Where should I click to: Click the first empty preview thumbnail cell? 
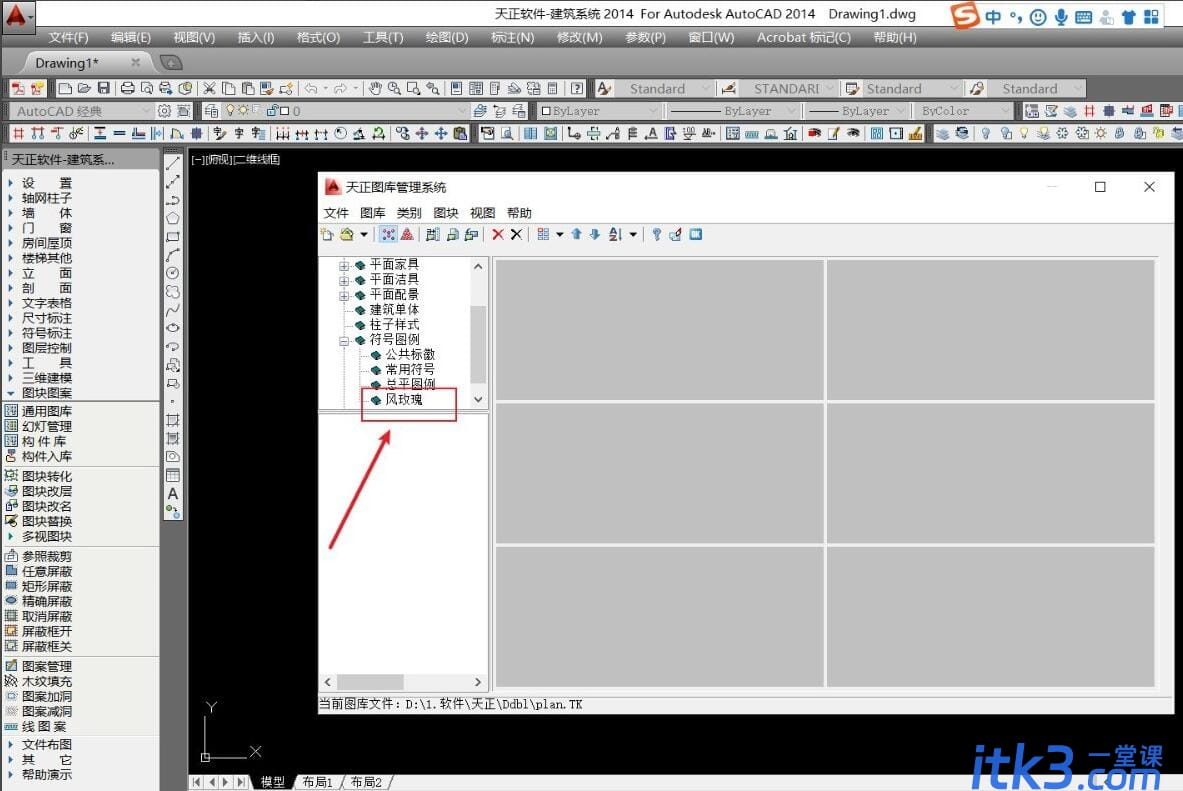659,330
